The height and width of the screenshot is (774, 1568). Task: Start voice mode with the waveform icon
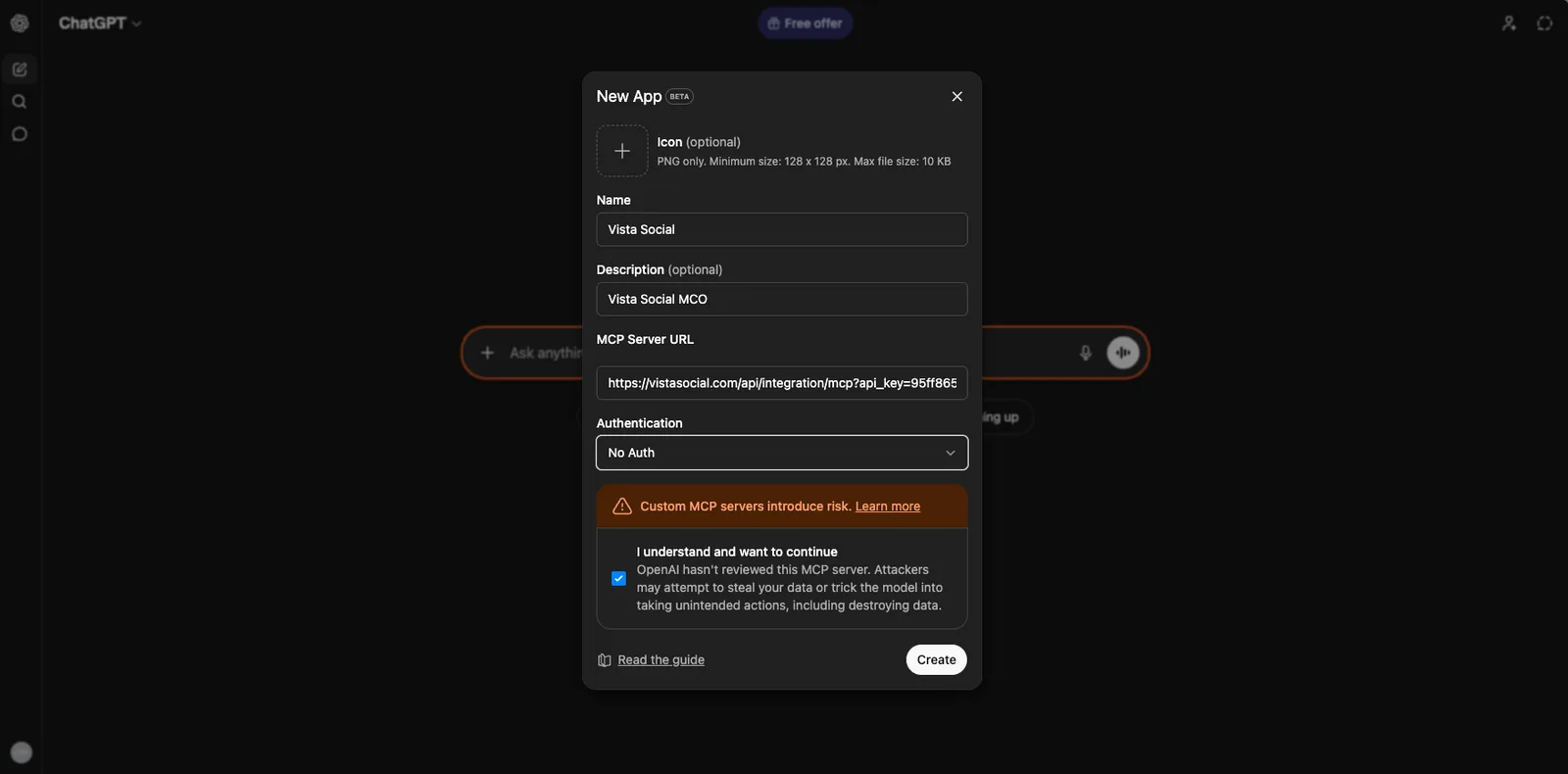[1123, 351]
